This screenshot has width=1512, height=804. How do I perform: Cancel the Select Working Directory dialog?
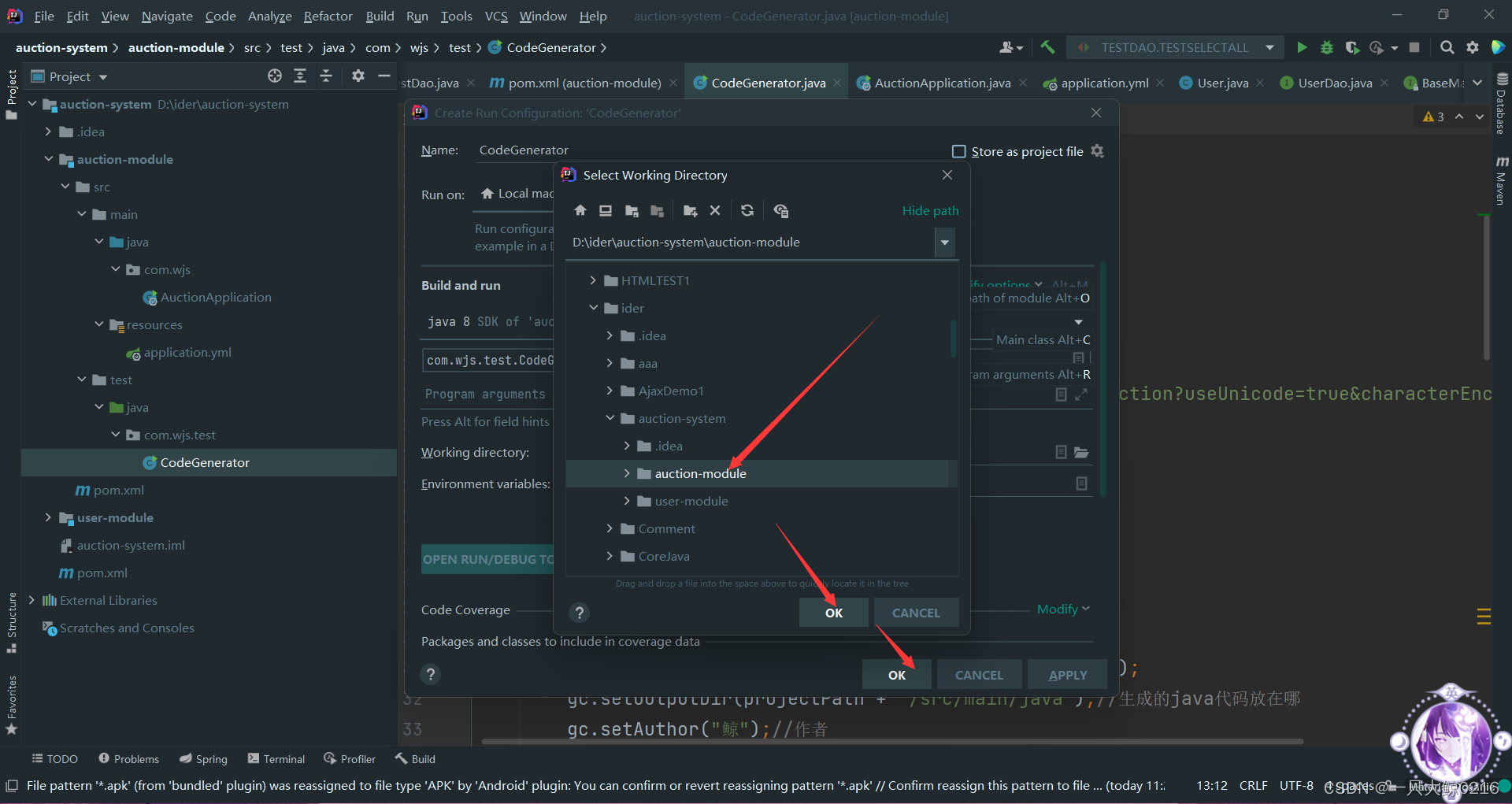click(x=916, y=613)
